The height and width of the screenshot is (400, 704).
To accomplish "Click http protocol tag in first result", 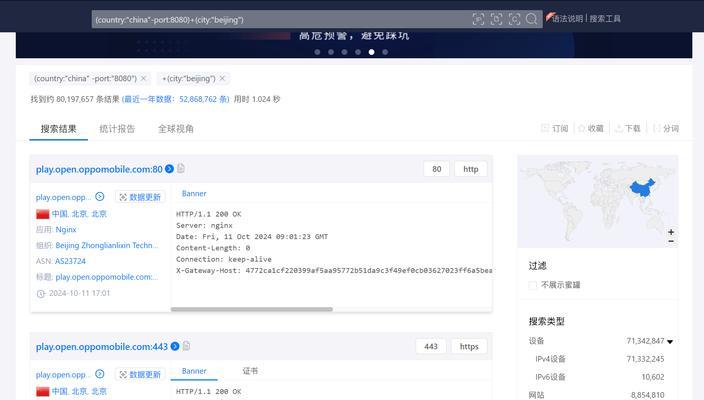I will pos(471,169).
